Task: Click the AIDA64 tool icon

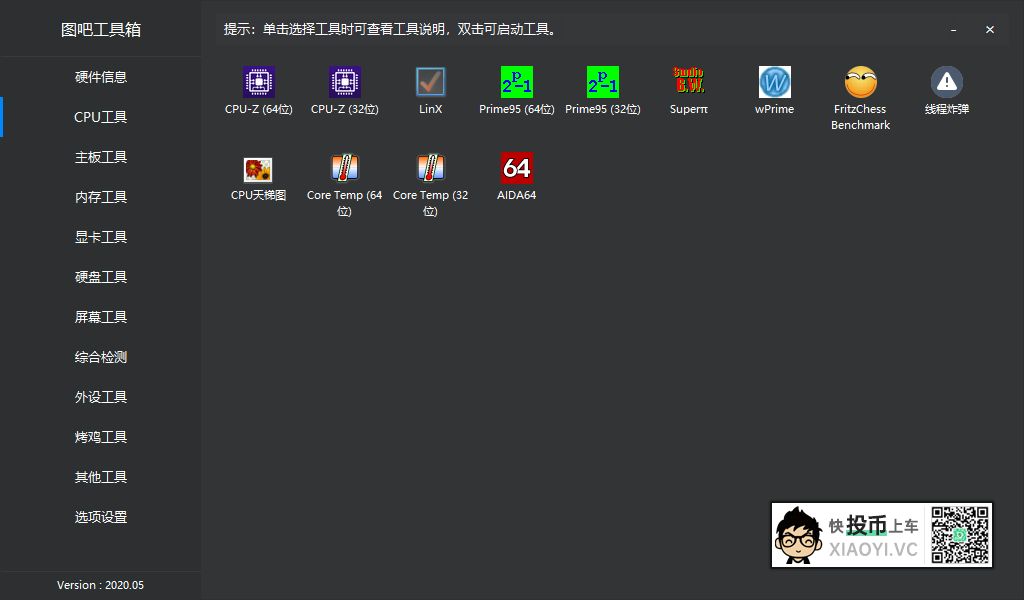Action: [x=517, y=168]
